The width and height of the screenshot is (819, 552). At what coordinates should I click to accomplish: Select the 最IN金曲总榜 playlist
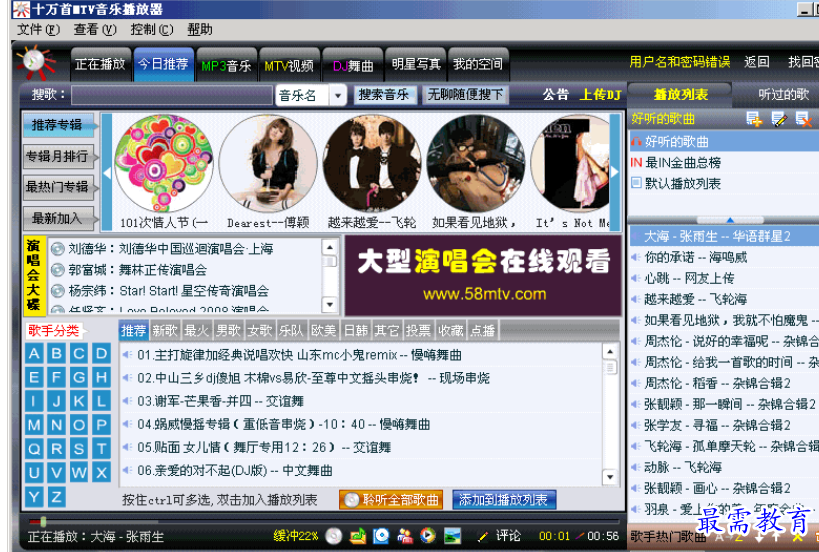pos(723,162)
